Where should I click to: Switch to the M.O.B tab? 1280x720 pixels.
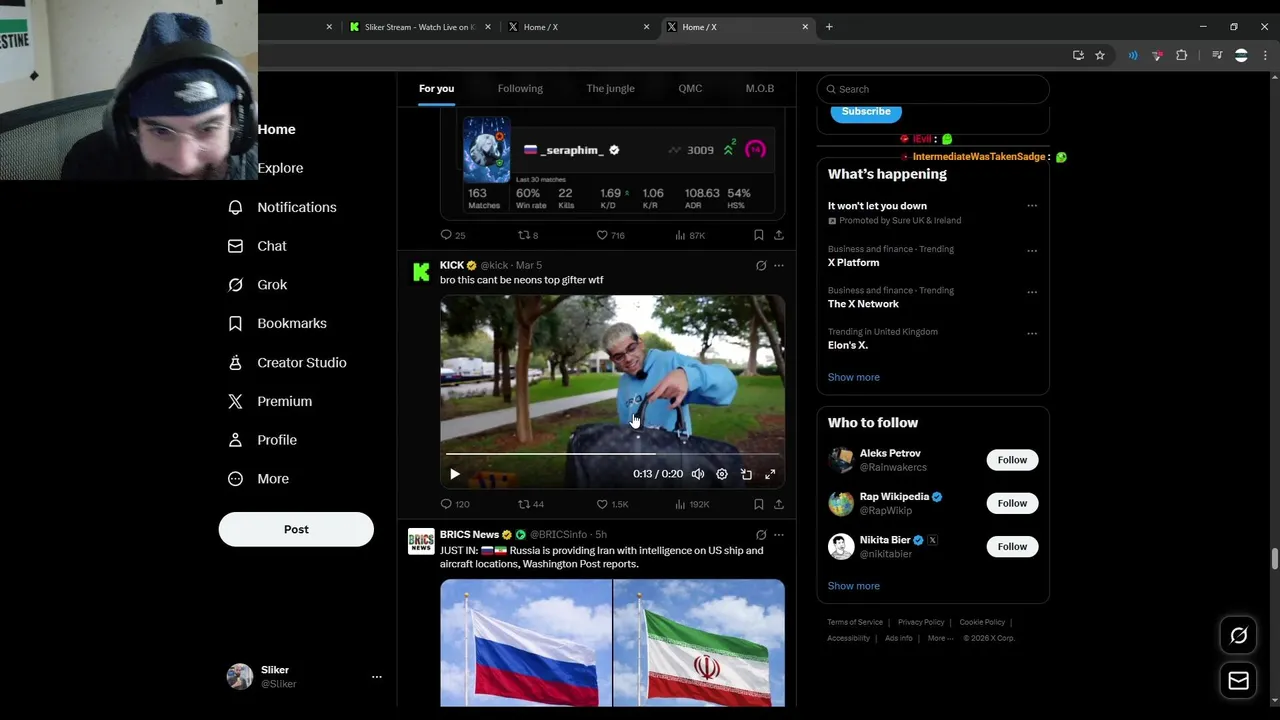[x=760, y=89]
